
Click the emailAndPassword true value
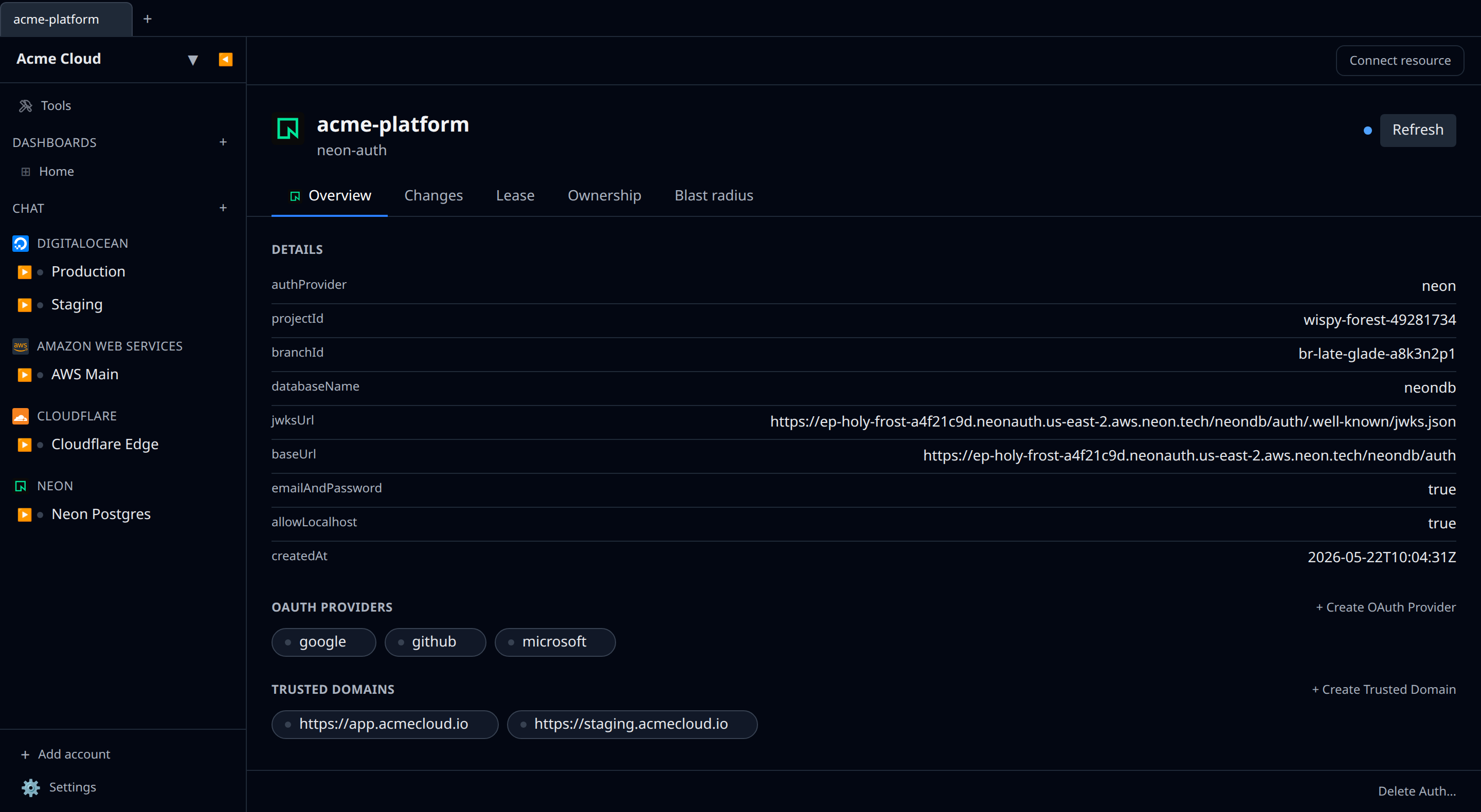point(1441,489)
